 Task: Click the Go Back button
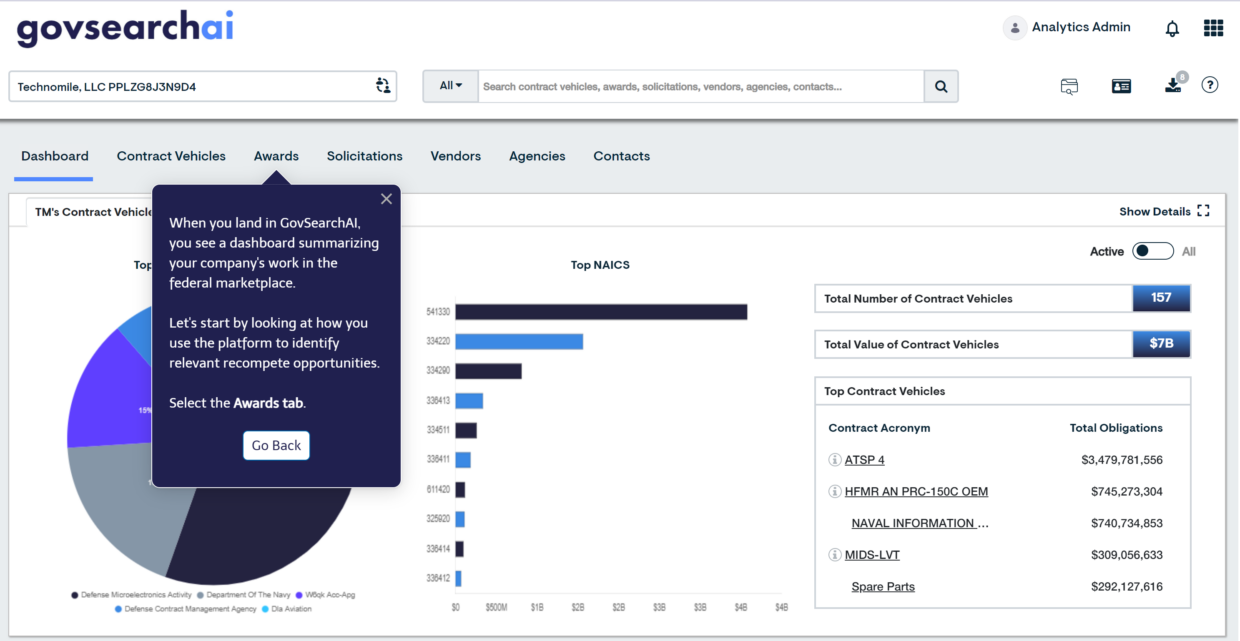[276, 446]
